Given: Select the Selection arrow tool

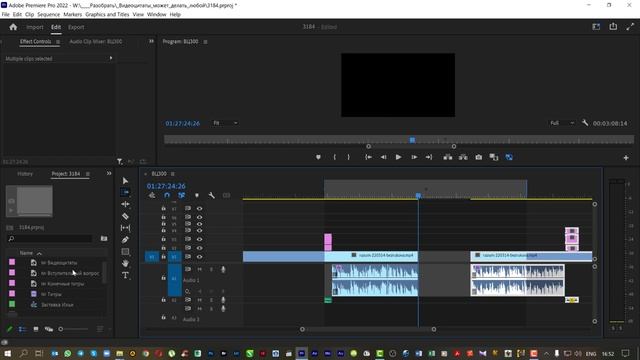Looking at the screenshot, I should coord(125,181).
